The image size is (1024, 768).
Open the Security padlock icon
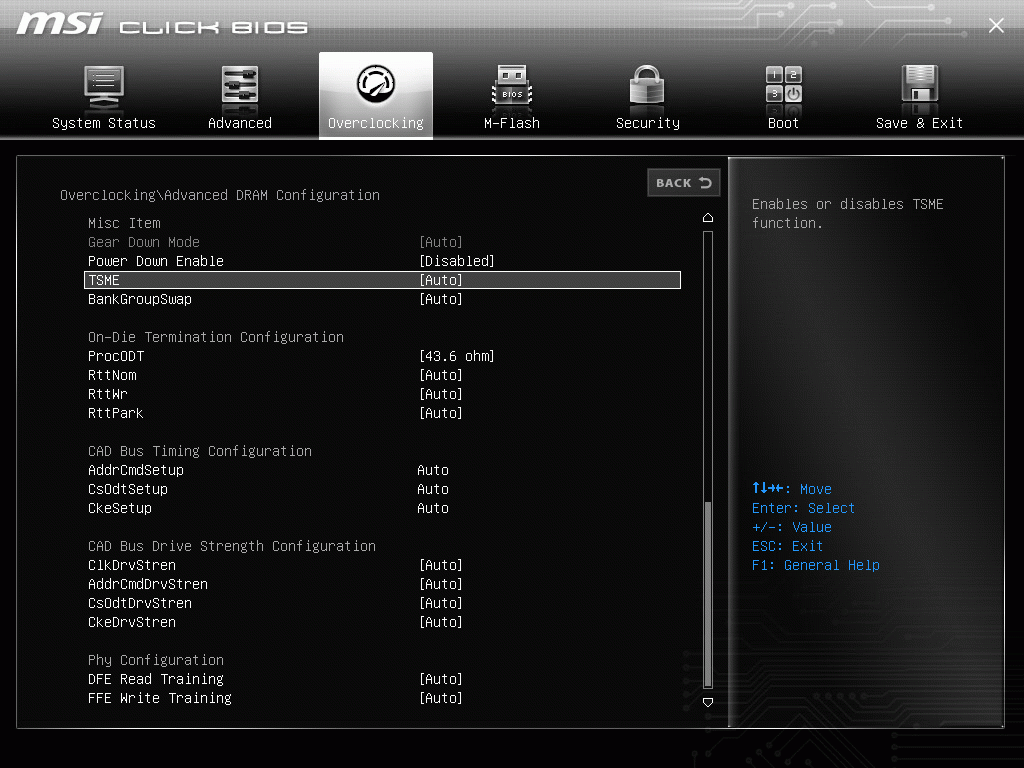647,85
